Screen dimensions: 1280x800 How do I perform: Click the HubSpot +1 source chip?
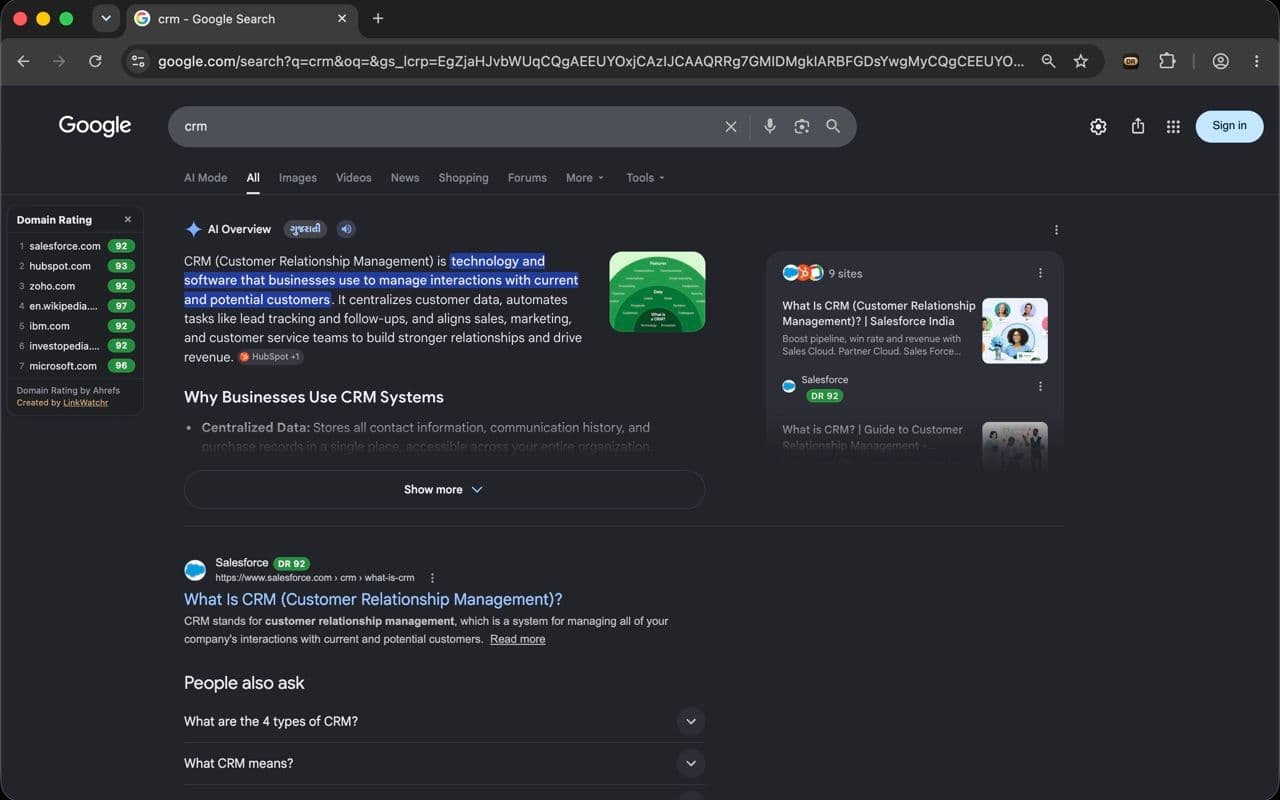270,357
